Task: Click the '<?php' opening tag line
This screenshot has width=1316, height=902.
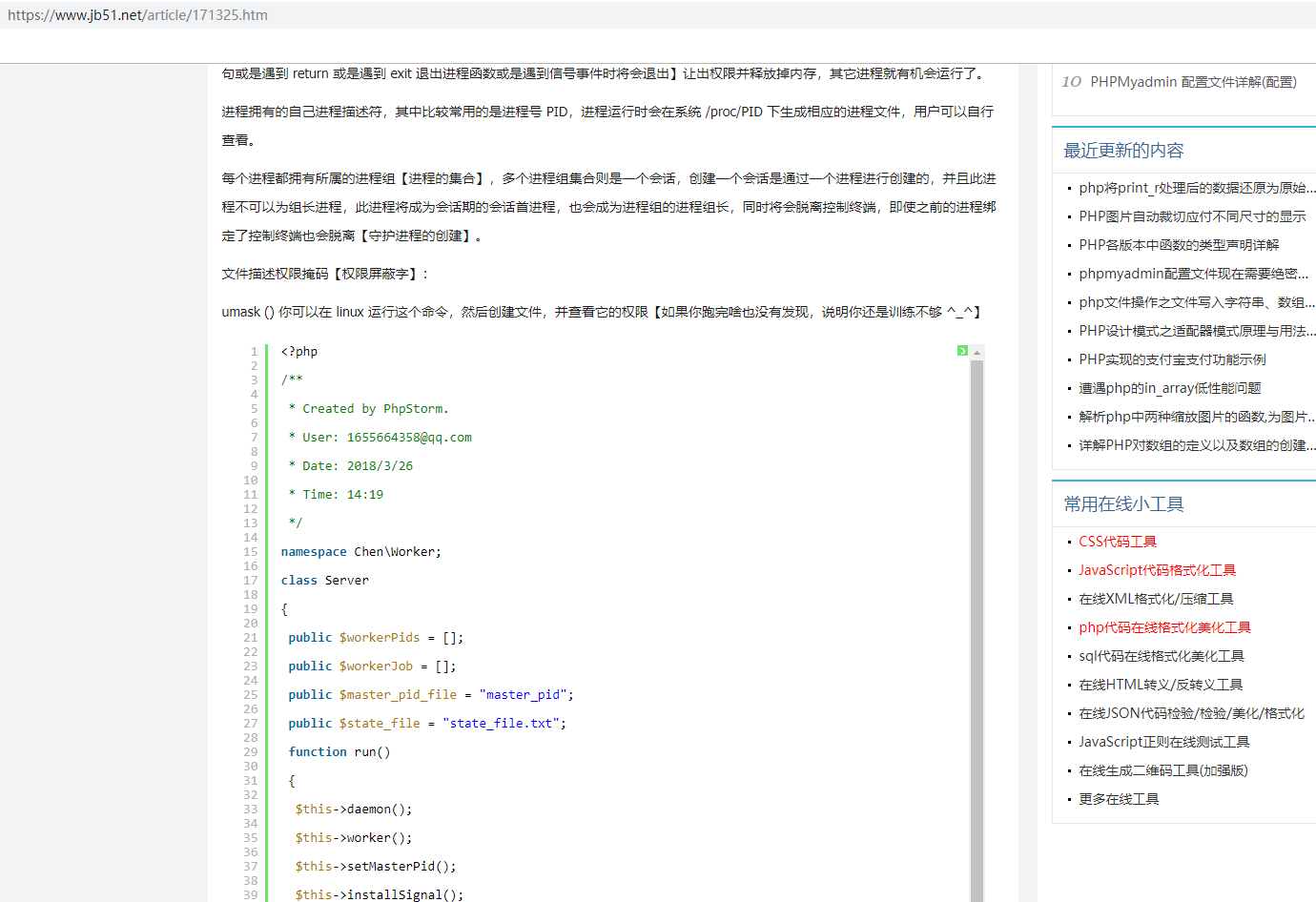Action: pos(299,352)
